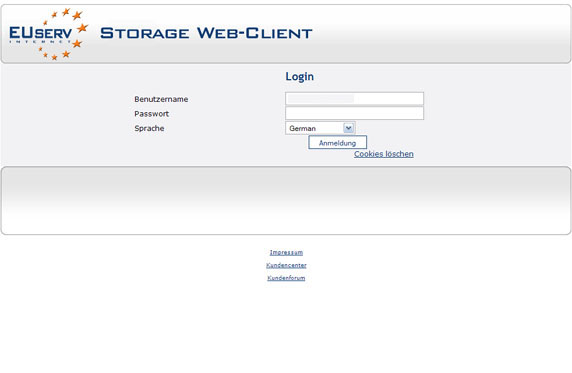Click the Storage Web-Client title
Screen dimensions: 572x373
click(x=206, y=33)
